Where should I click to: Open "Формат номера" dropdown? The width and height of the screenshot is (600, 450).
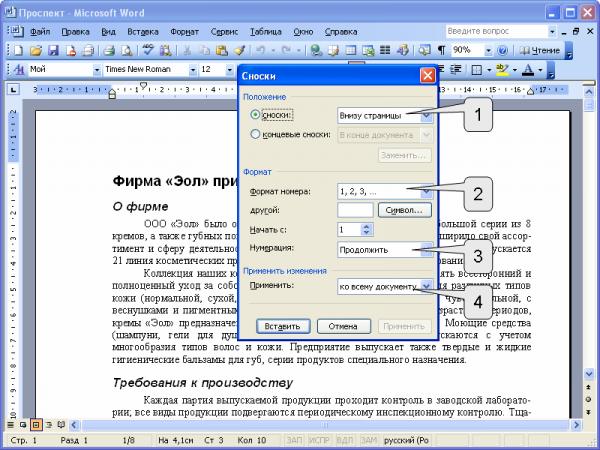pyautogui.click(x=427, y=192)
